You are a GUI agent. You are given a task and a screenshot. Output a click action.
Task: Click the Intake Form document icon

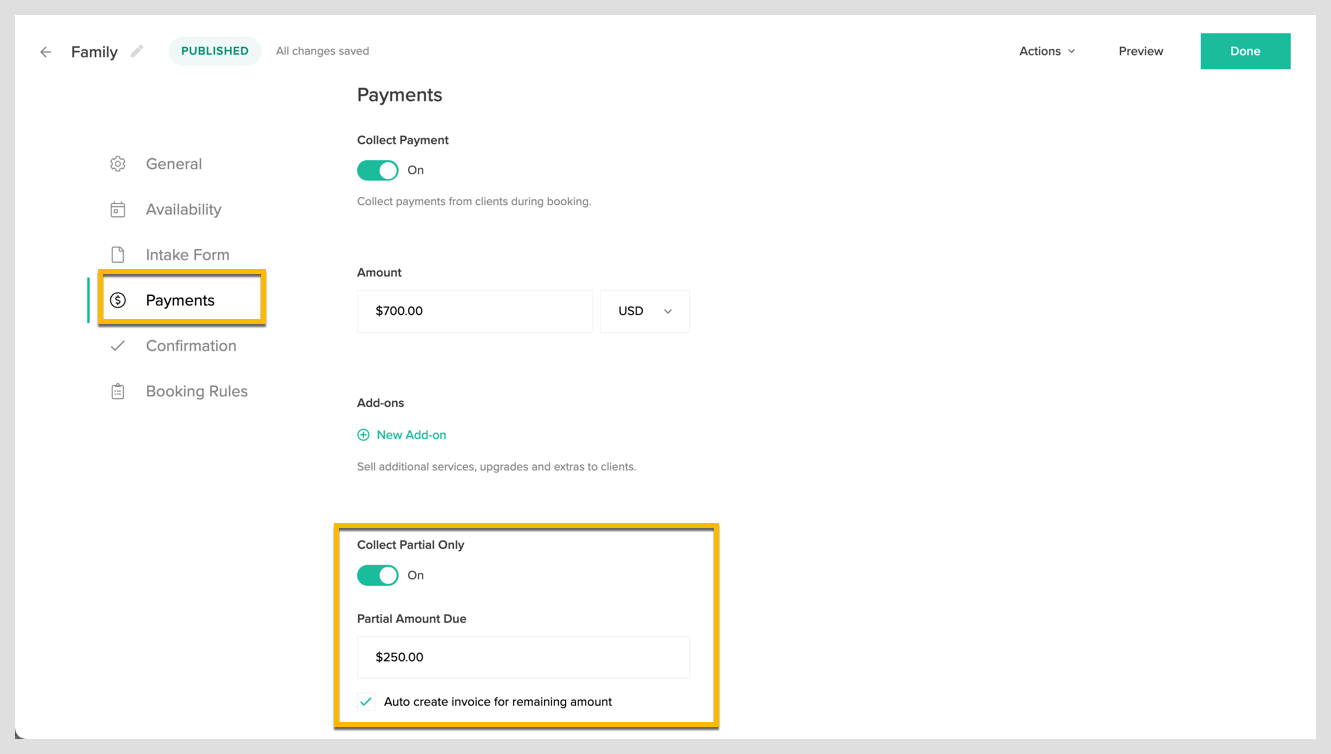coord(118,255)
